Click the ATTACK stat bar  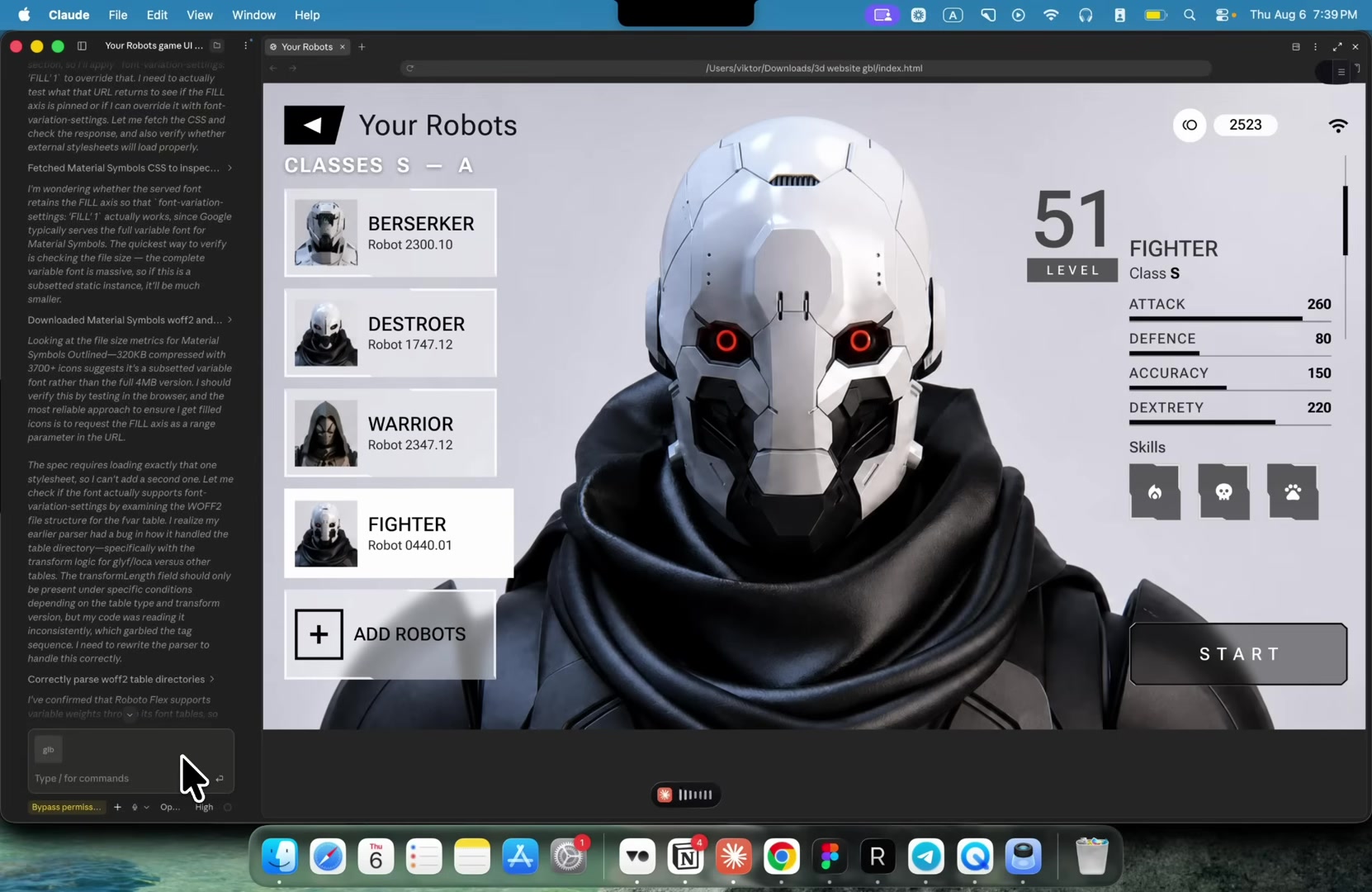pyautogui.click(x=1230, y=318)
